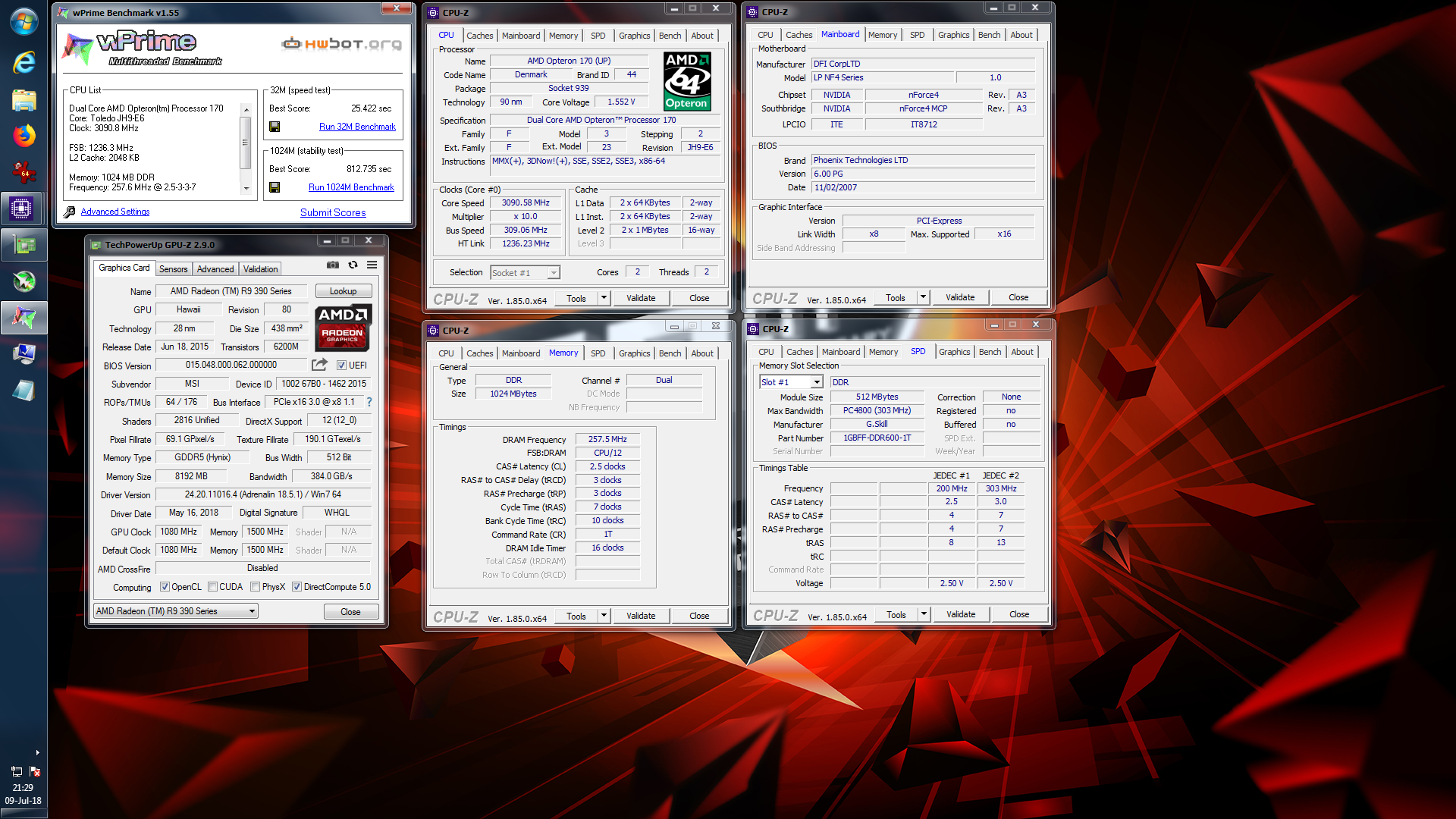Open Graphics tab in Memory CPU-Z window
1456x819 pixels.
pos(634,353)
